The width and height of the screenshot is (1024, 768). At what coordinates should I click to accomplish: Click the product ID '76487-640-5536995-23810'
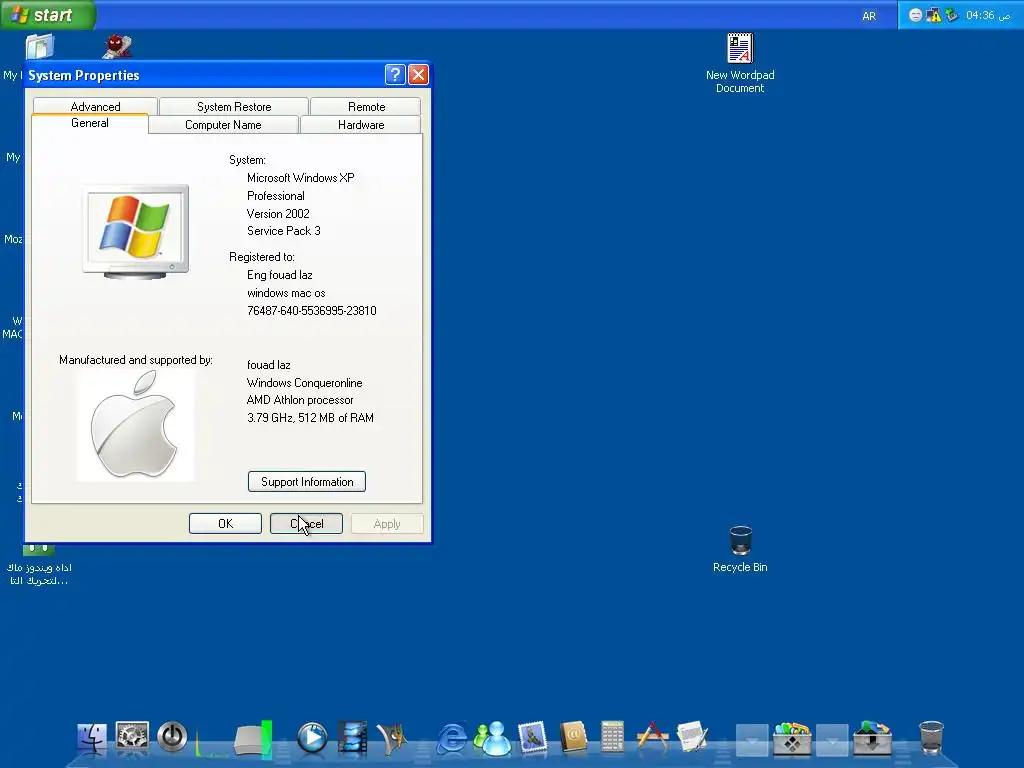[x=312, y=311]
